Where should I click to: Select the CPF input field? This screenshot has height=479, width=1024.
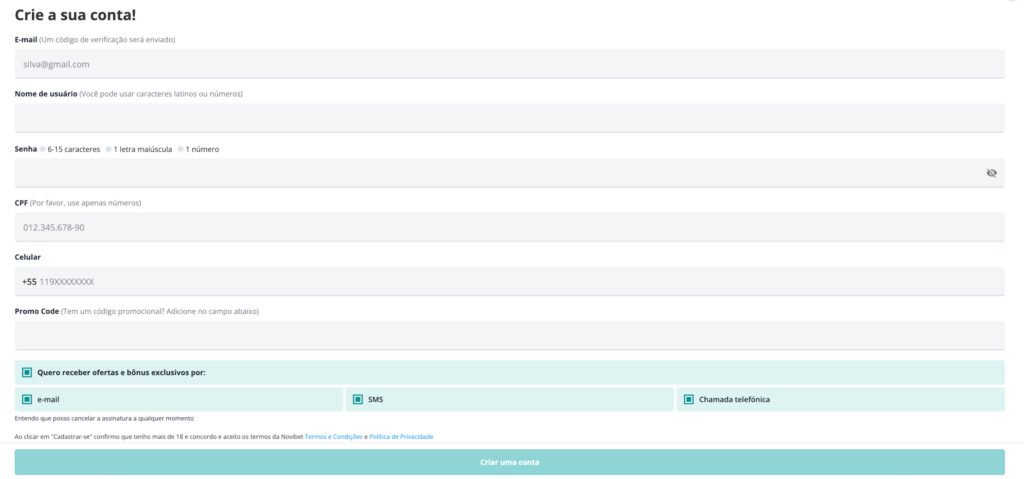[x=509, y=227]
